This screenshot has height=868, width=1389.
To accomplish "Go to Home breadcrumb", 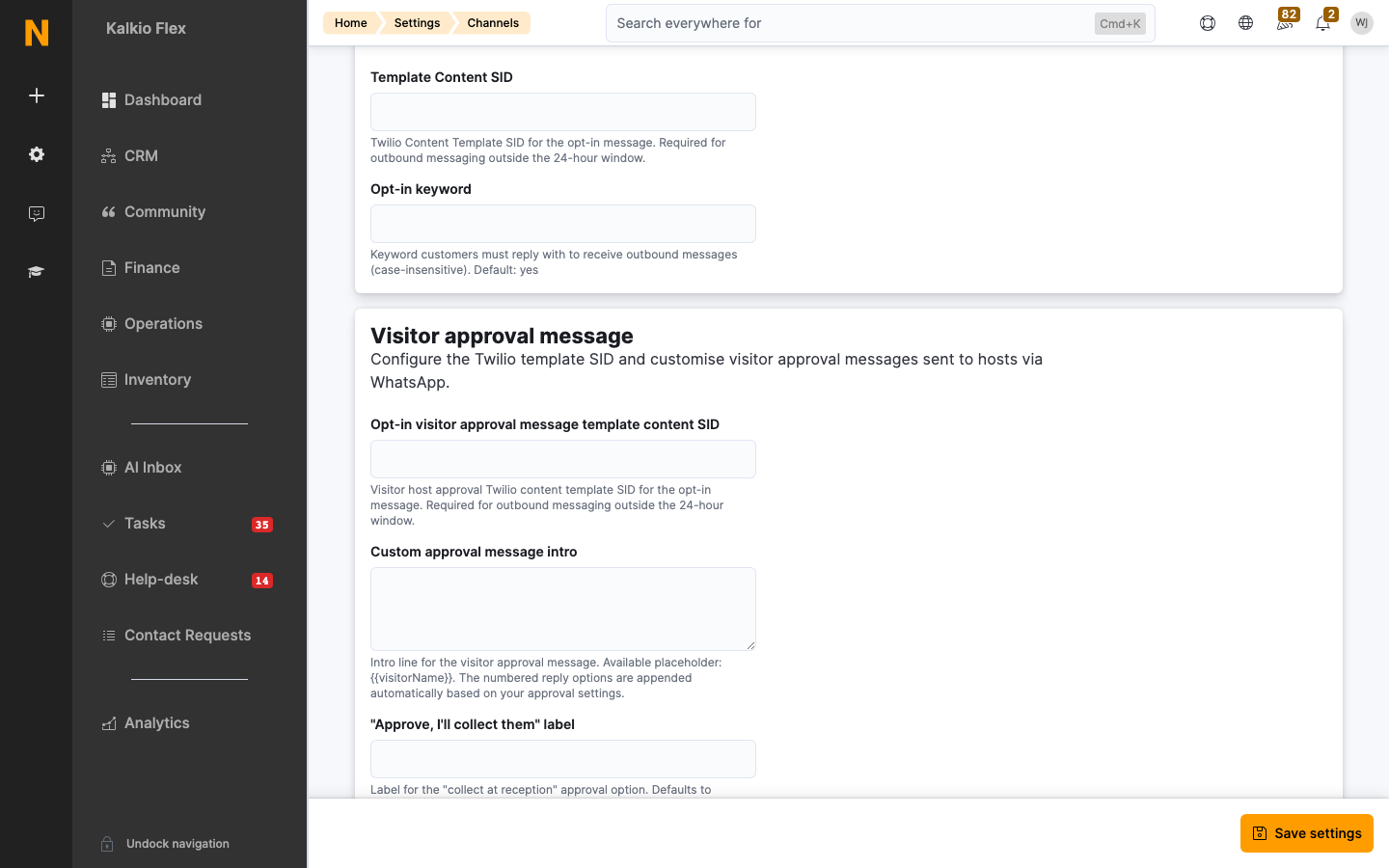I will pos(350,23).
